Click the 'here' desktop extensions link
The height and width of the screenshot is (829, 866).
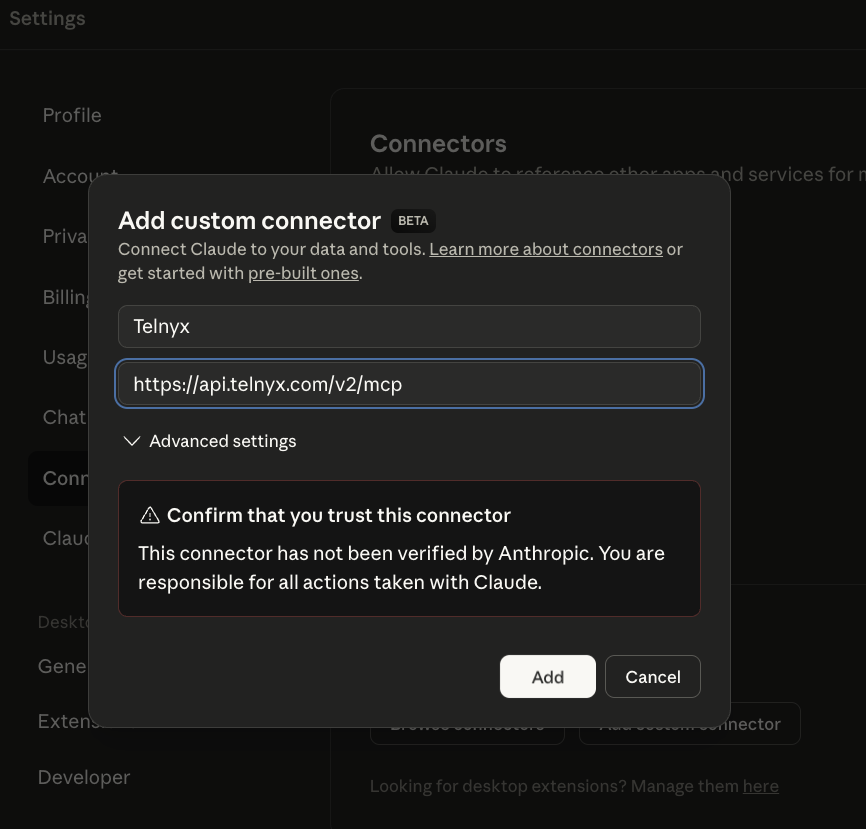click(760, 786)
